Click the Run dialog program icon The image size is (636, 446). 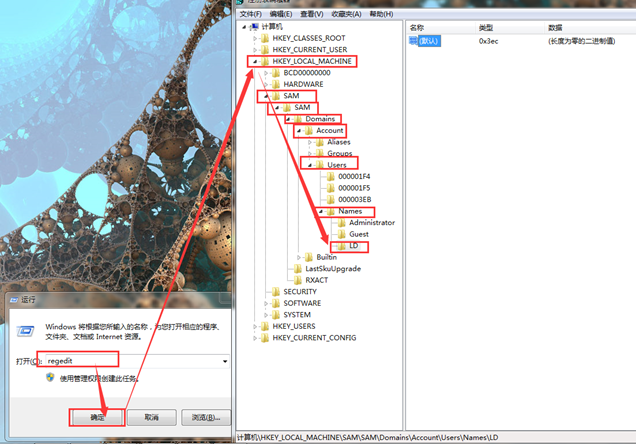tap(25, 331)
